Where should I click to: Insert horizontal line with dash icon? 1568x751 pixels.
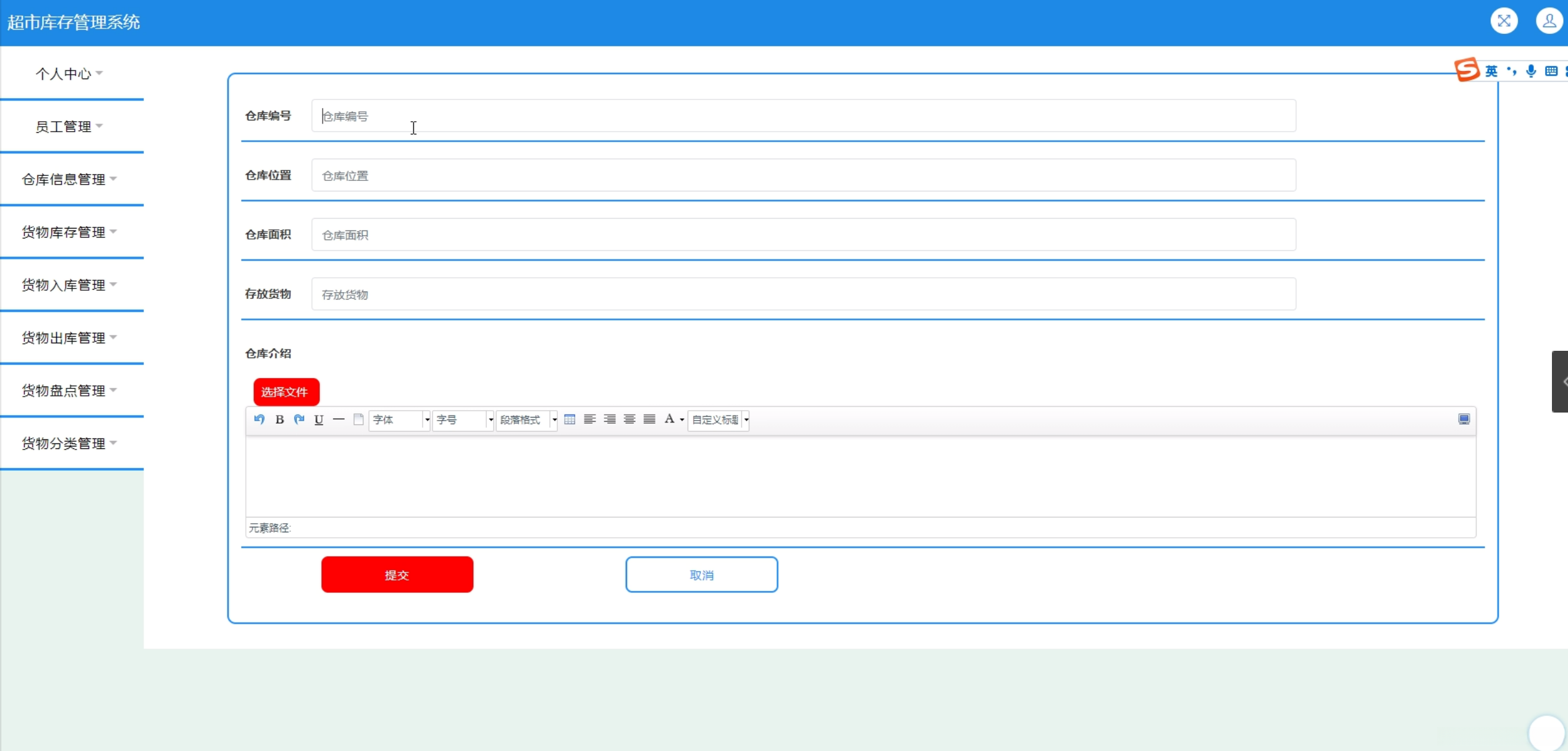pyautogui.click(x=339, y=419)
